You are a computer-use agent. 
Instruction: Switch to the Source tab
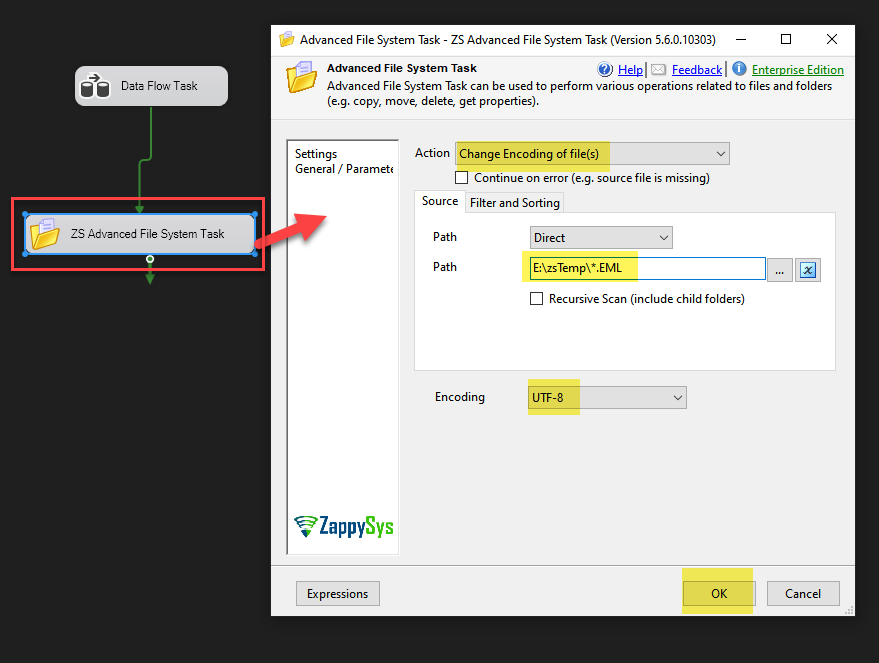440,201
